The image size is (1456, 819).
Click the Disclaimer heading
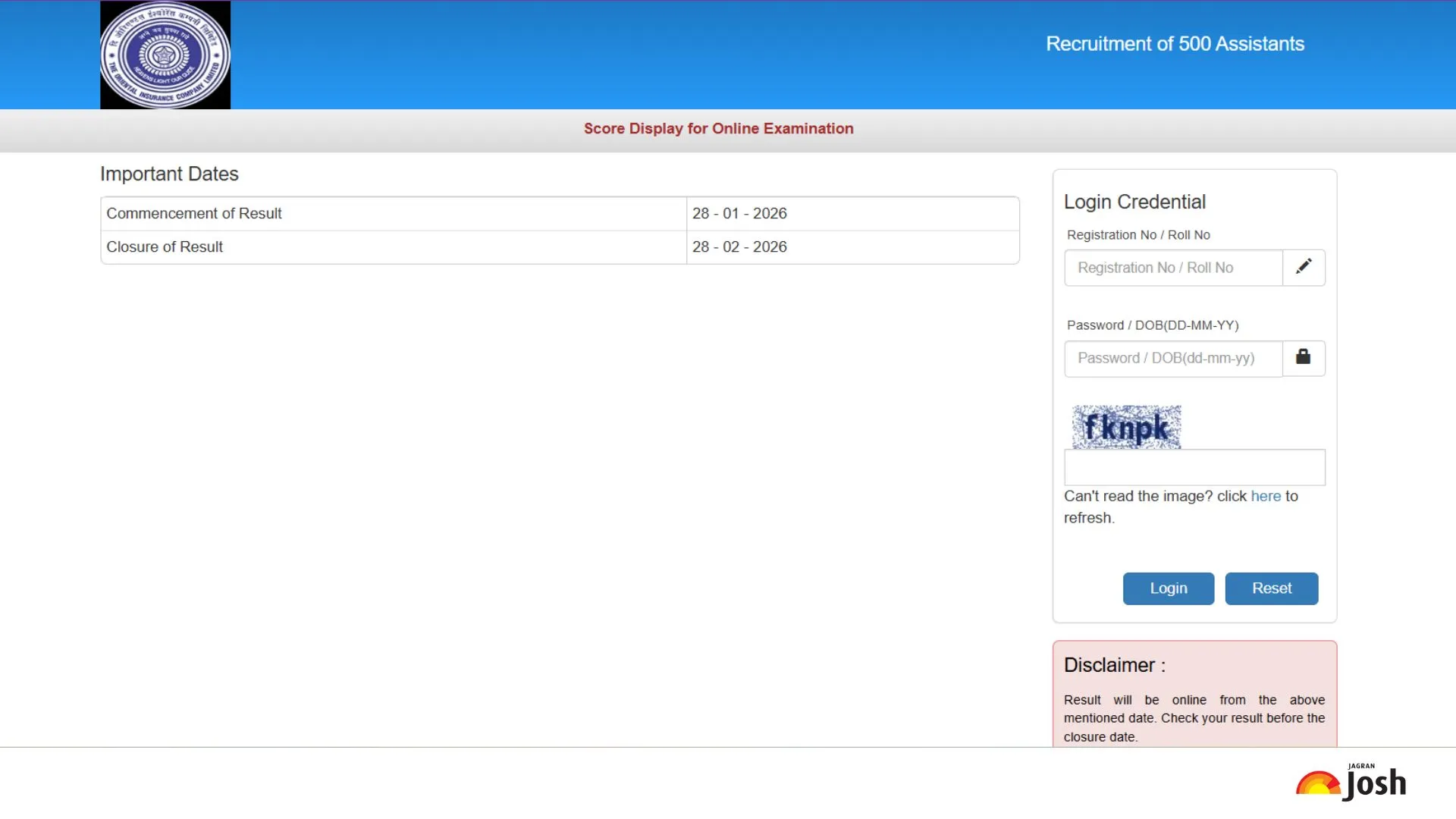[1114, 665]
